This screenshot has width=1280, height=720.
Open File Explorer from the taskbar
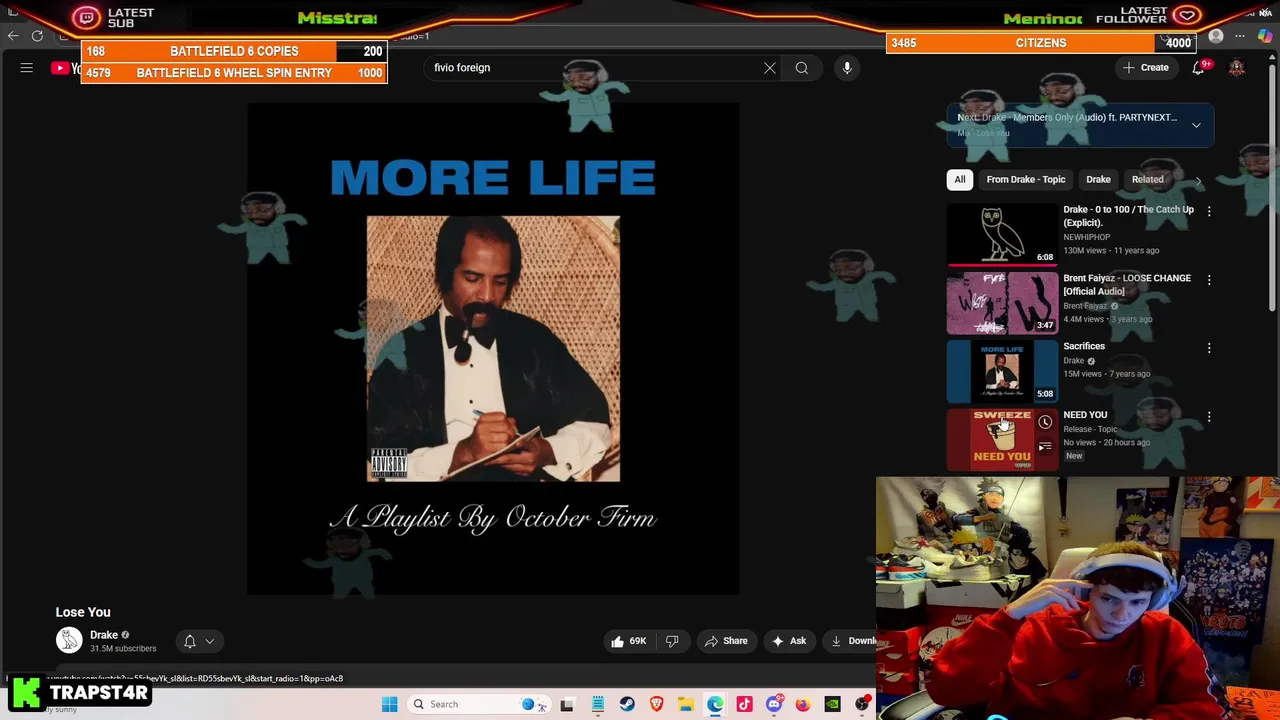pos(686,704)
